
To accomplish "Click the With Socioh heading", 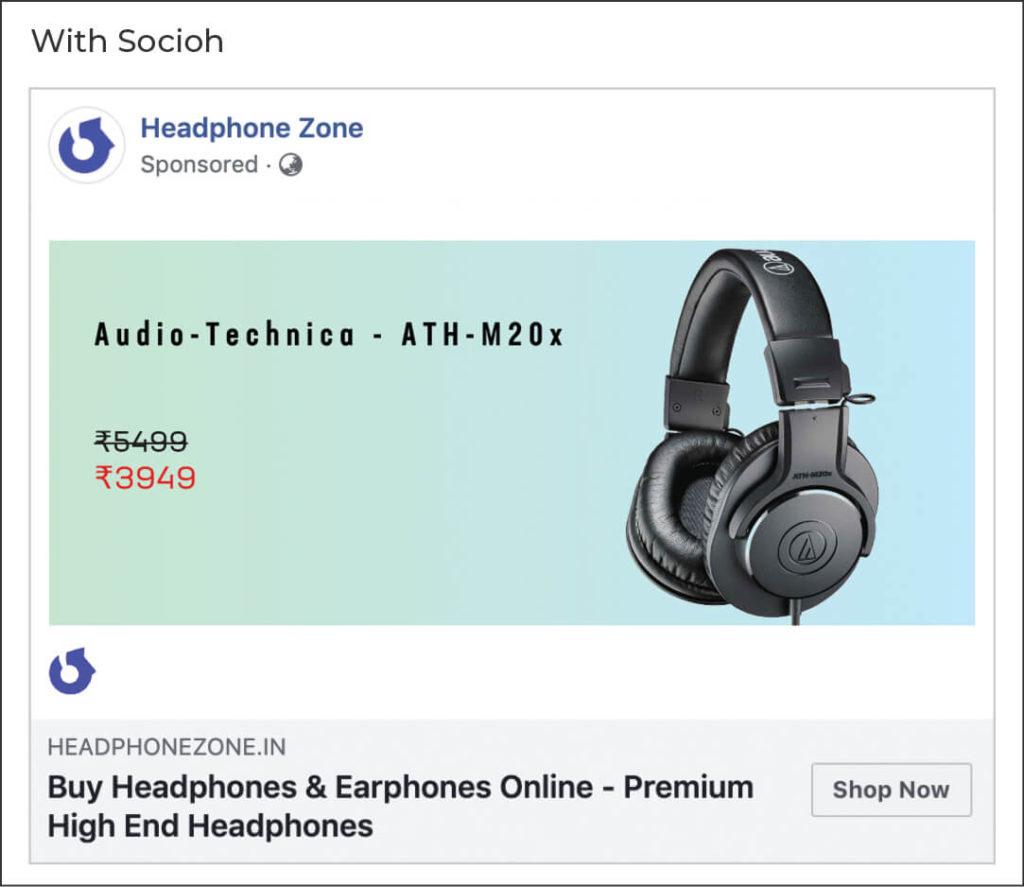I will point(128,42).
